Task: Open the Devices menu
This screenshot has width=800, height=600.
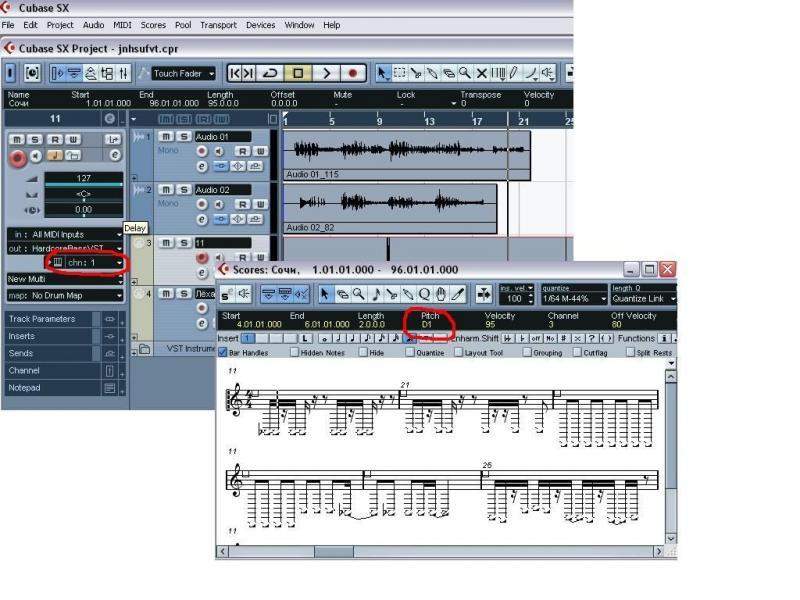Action: pos(260,25)
